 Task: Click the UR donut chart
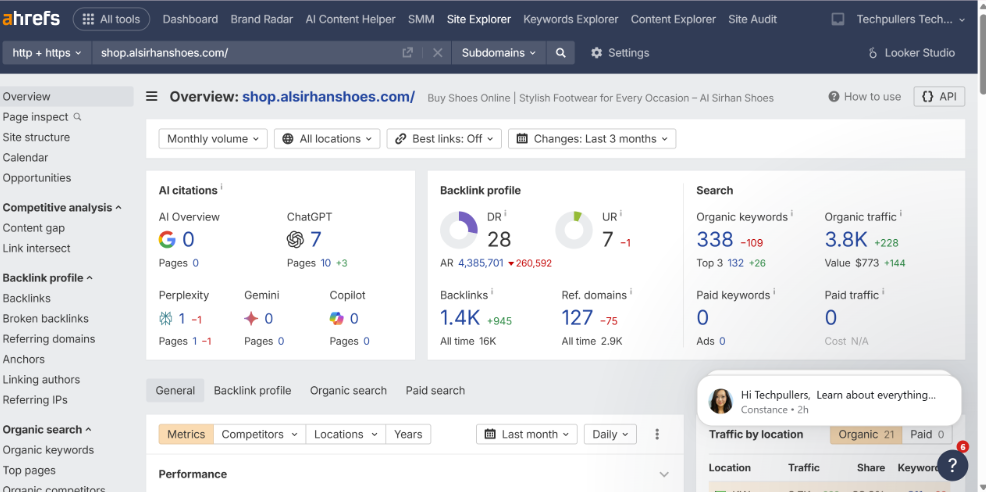pos(573,230)
